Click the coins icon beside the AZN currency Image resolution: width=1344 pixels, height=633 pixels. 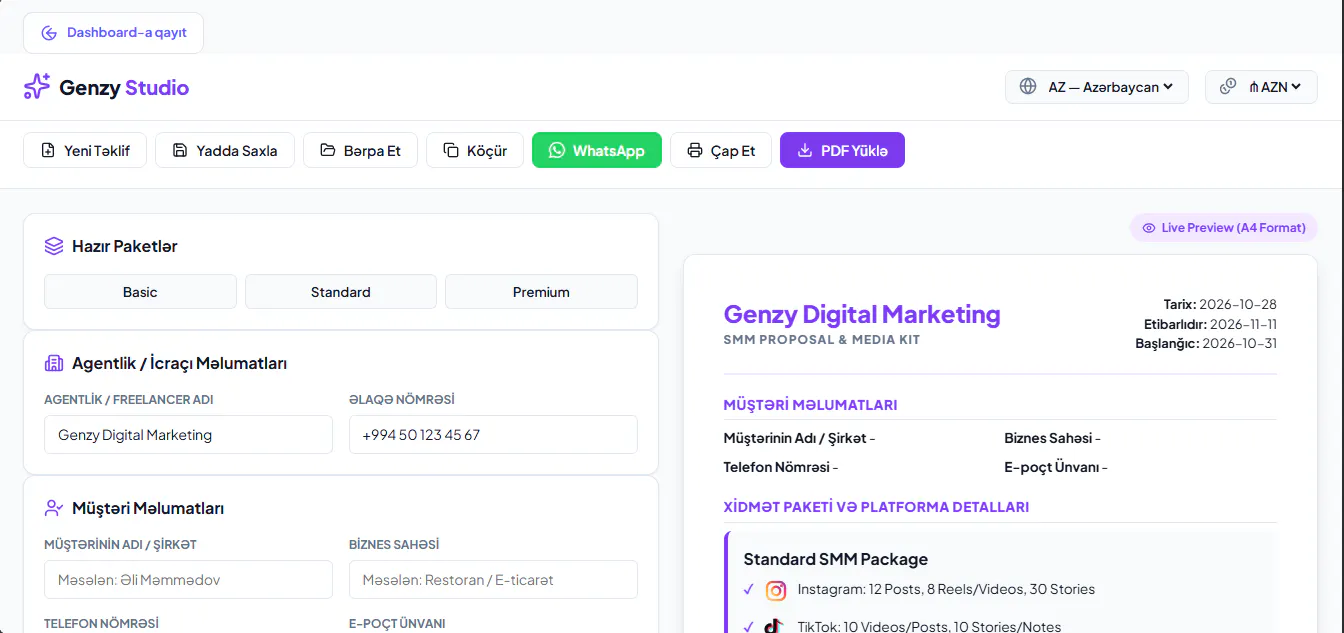pos(1228,87)
